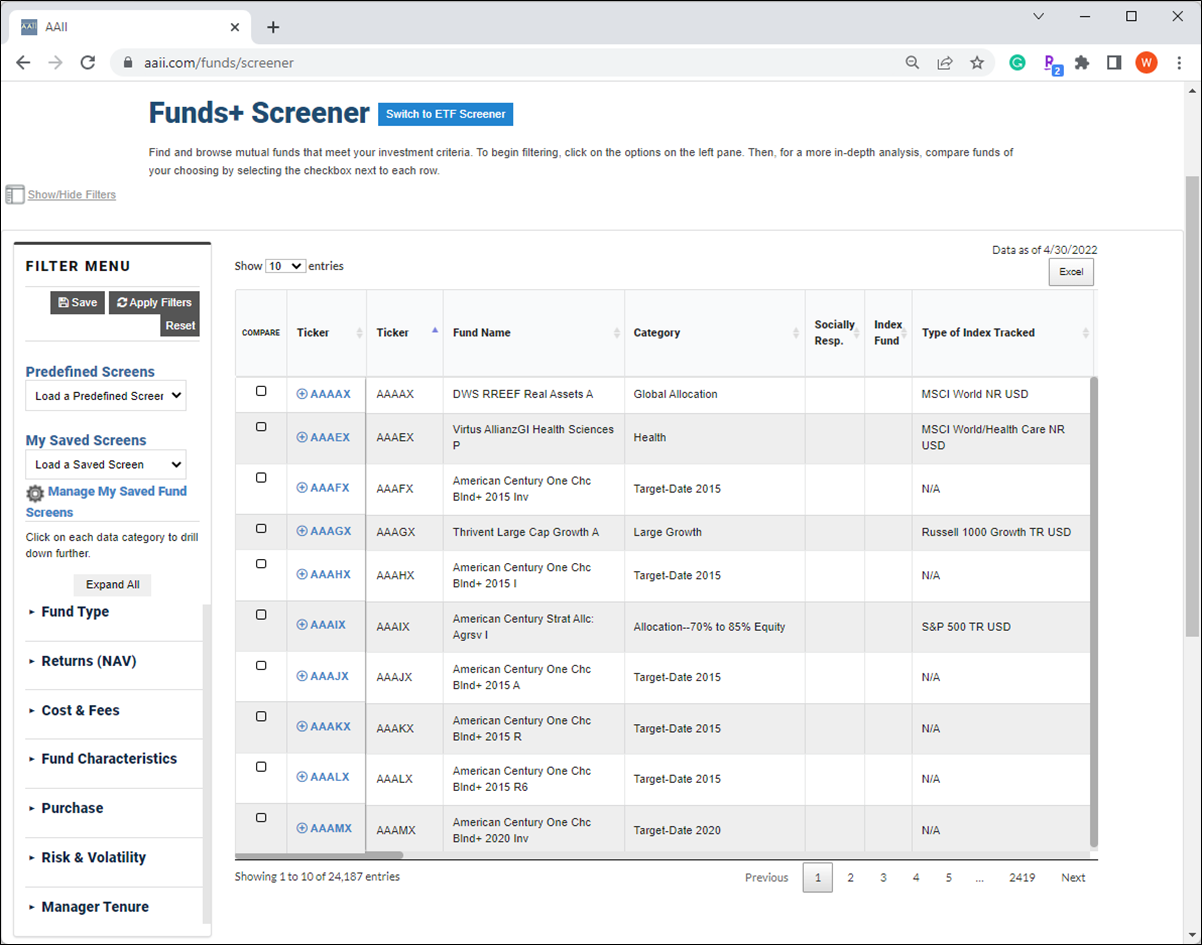The width and height of the screenshot is (1202, 945).
Task: Click the Reset filters button
Action: [180, 325]
